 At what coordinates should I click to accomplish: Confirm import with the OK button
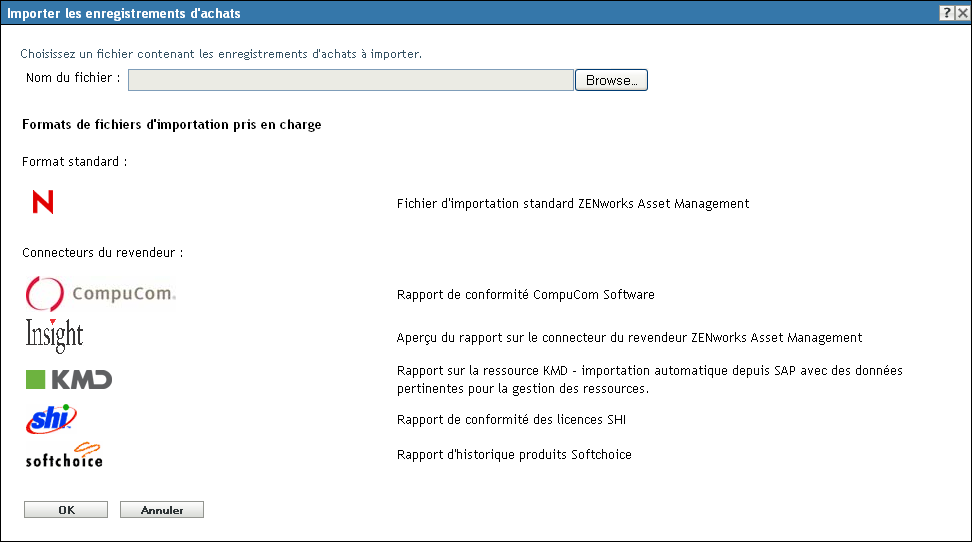point(66,510)
